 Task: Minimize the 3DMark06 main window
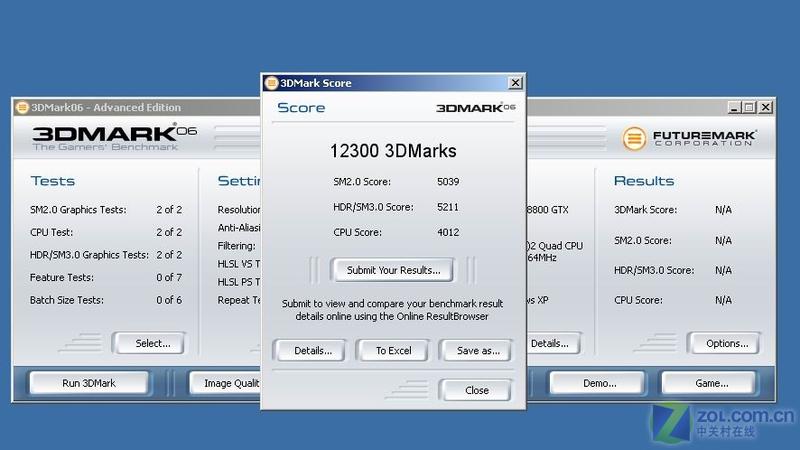tap(734, 107)
